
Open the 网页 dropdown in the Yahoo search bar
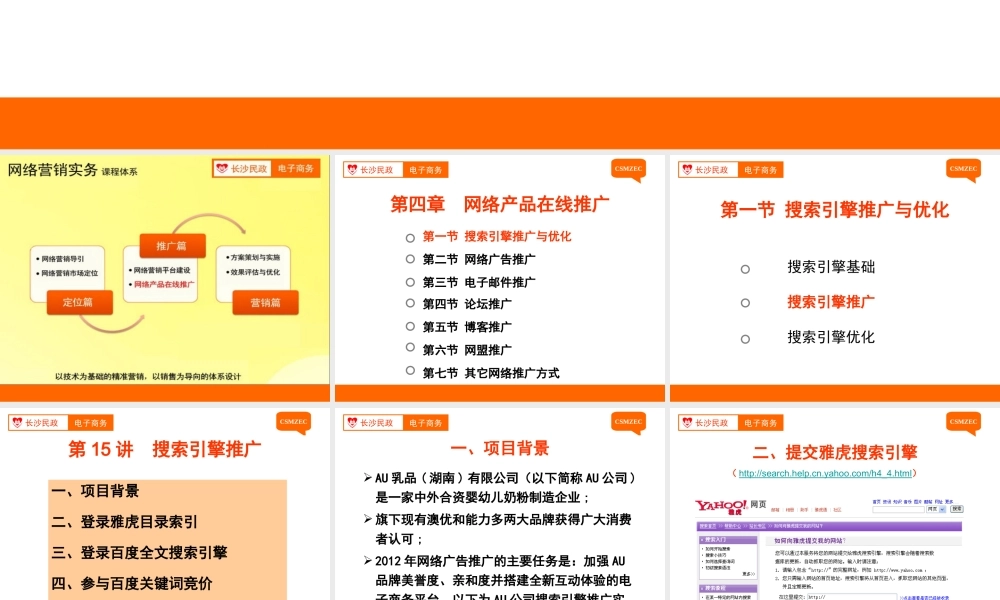coord(936,509)
